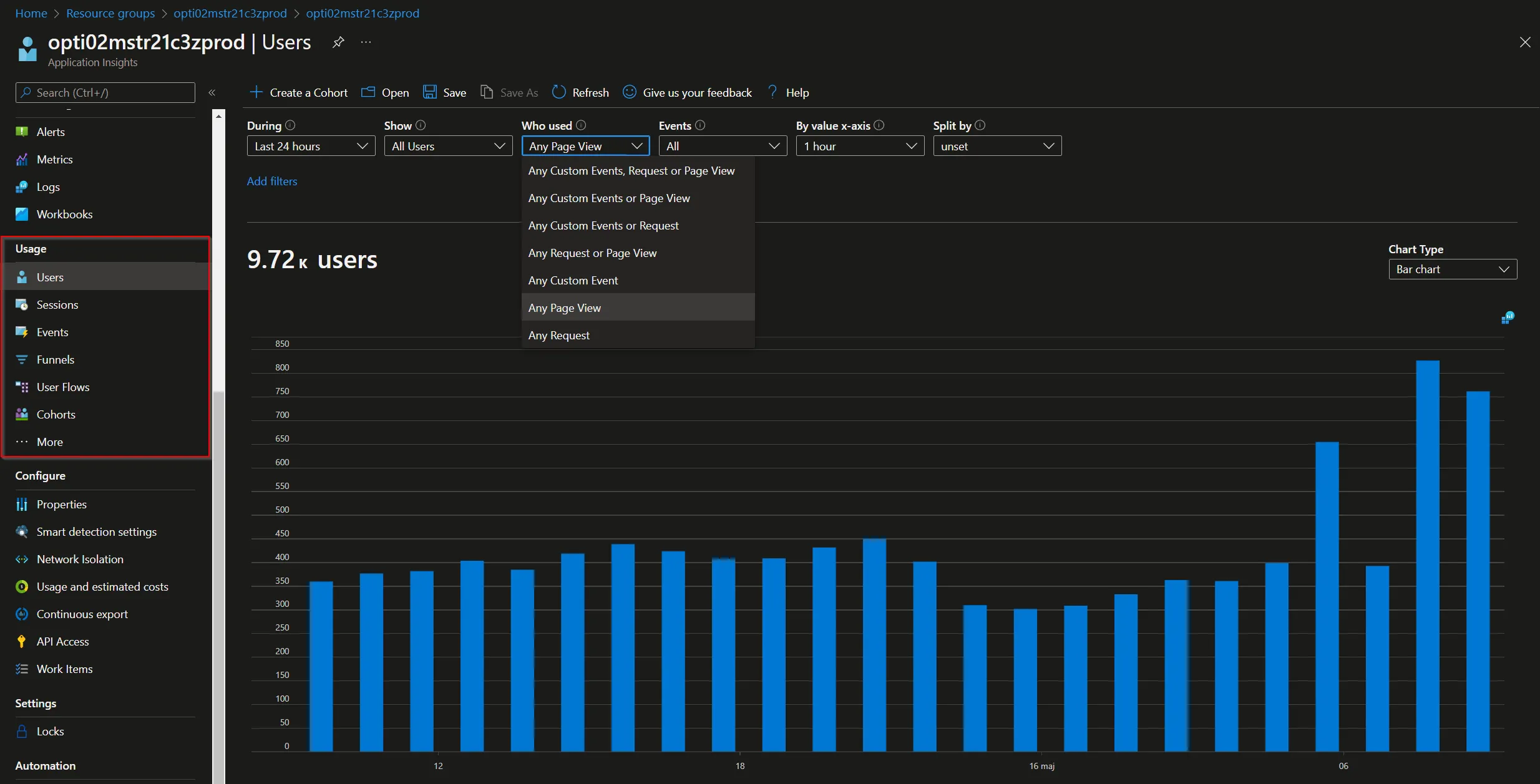Click the User Flows icon
The height and width of the screenshot is (784, 1540).
point(22,387)
